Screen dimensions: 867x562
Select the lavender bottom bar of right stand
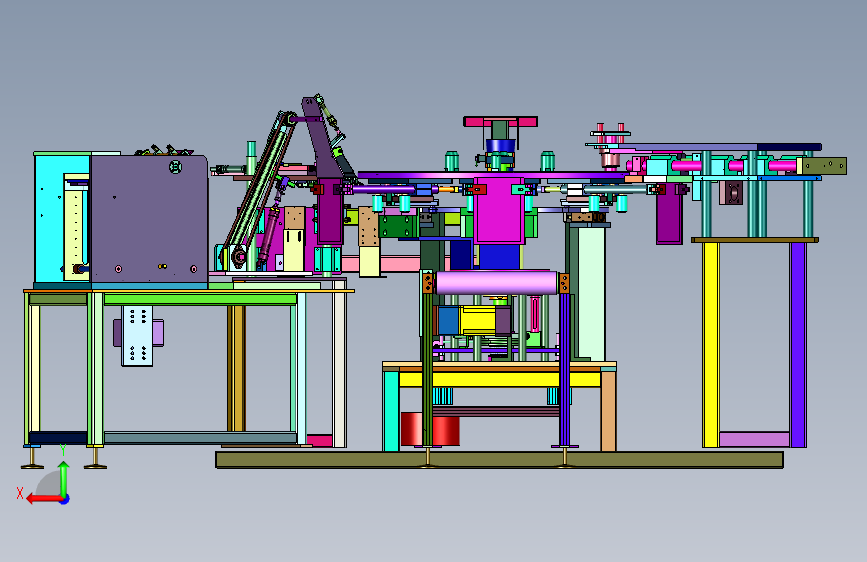(755, 439)
